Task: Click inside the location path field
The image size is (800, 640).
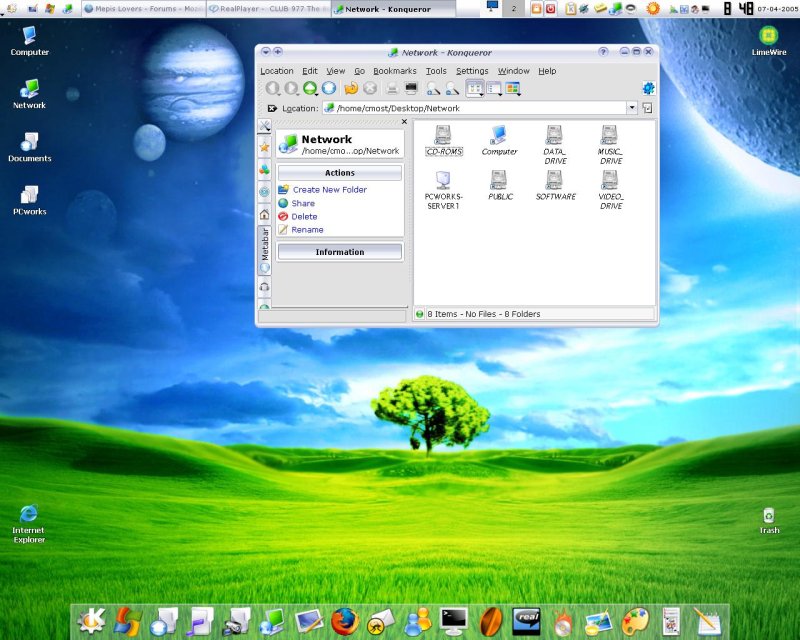Action: (x=474, y=108)
